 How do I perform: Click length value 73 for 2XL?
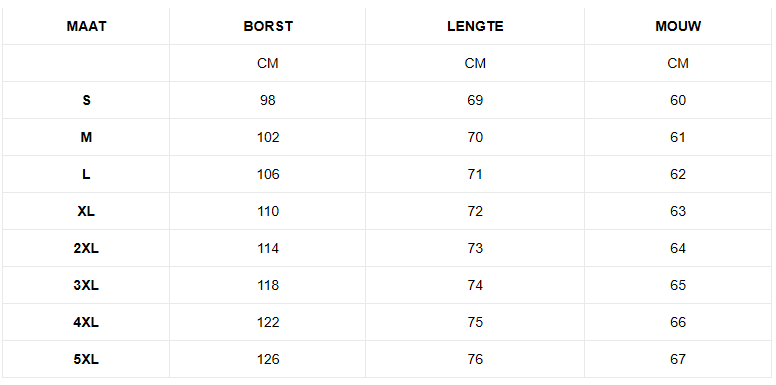click(475, 248)
